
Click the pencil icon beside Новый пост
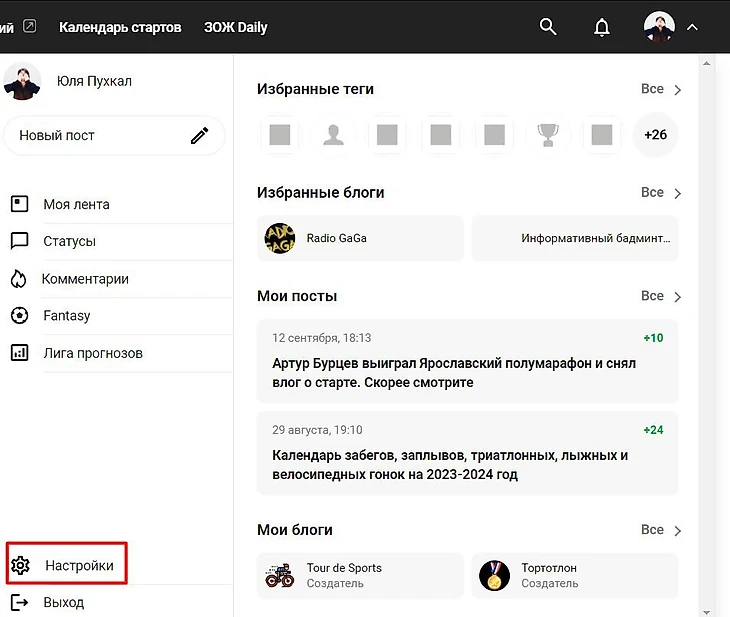pos(200,136)
